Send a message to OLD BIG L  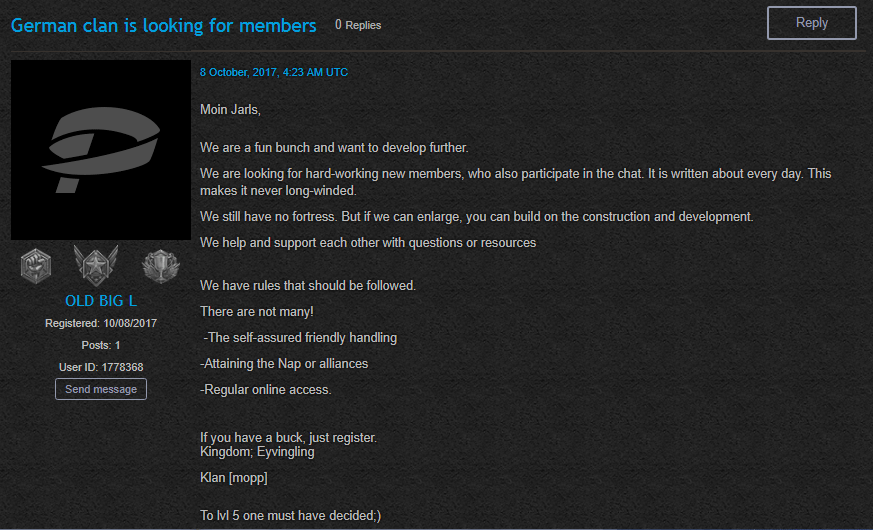(x=101, y=389)
